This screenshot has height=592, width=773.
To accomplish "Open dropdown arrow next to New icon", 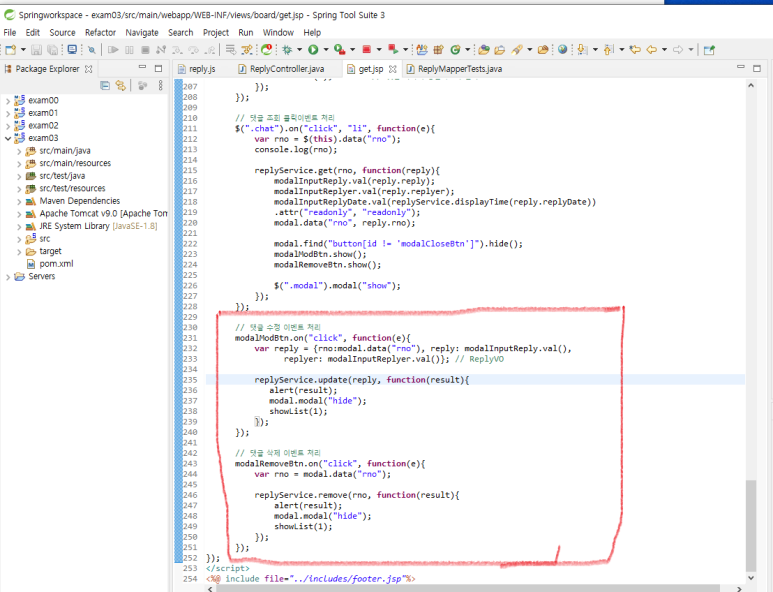I will (23, 49).
